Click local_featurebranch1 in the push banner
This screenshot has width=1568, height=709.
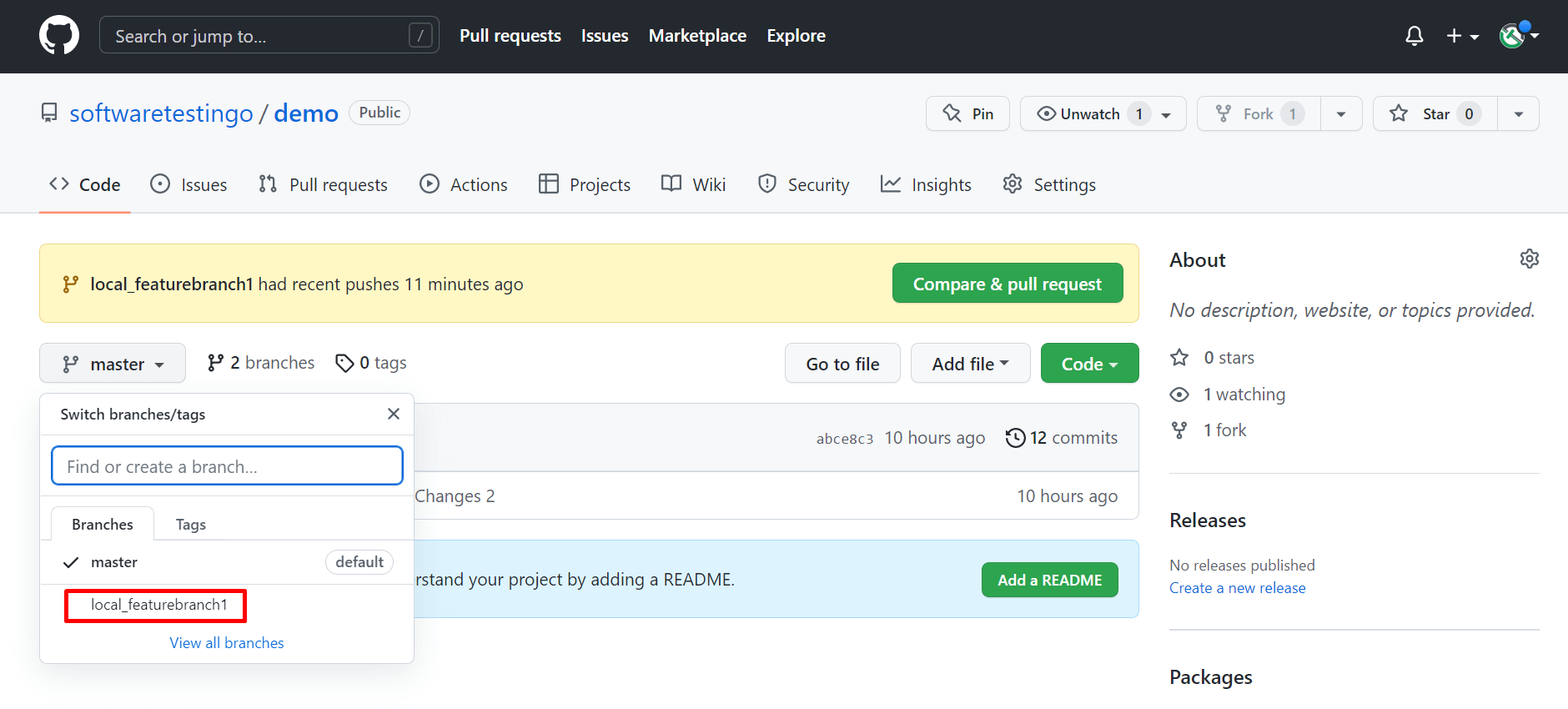[x=171, y=284]
